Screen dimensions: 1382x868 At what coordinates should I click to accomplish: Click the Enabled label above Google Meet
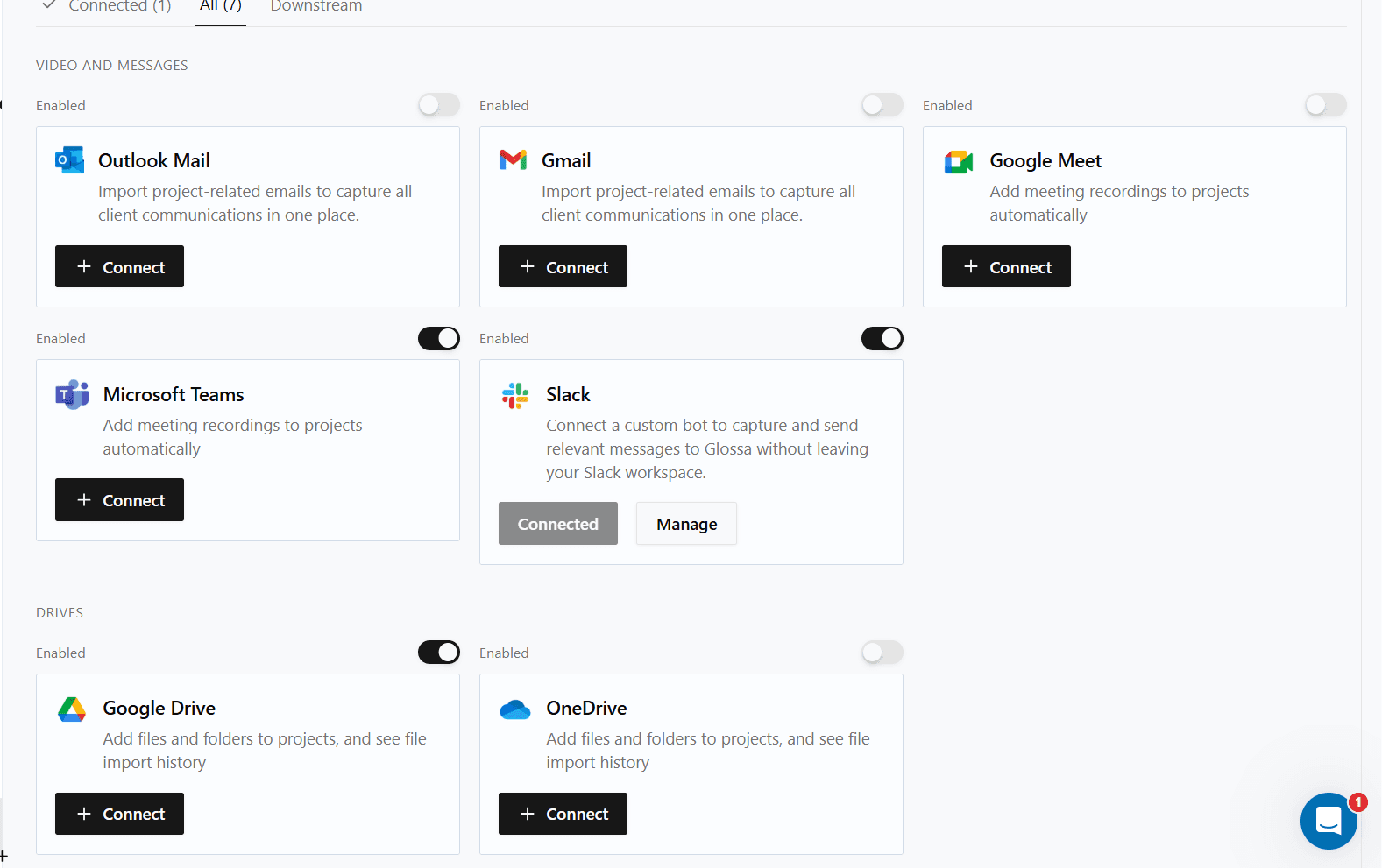(947, 105)
